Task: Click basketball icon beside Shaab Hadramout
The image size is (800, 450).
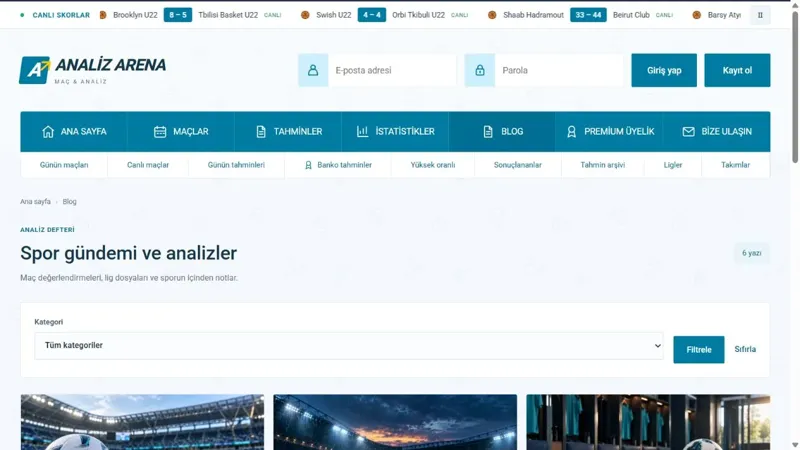Action: click(x=492, y=15)
